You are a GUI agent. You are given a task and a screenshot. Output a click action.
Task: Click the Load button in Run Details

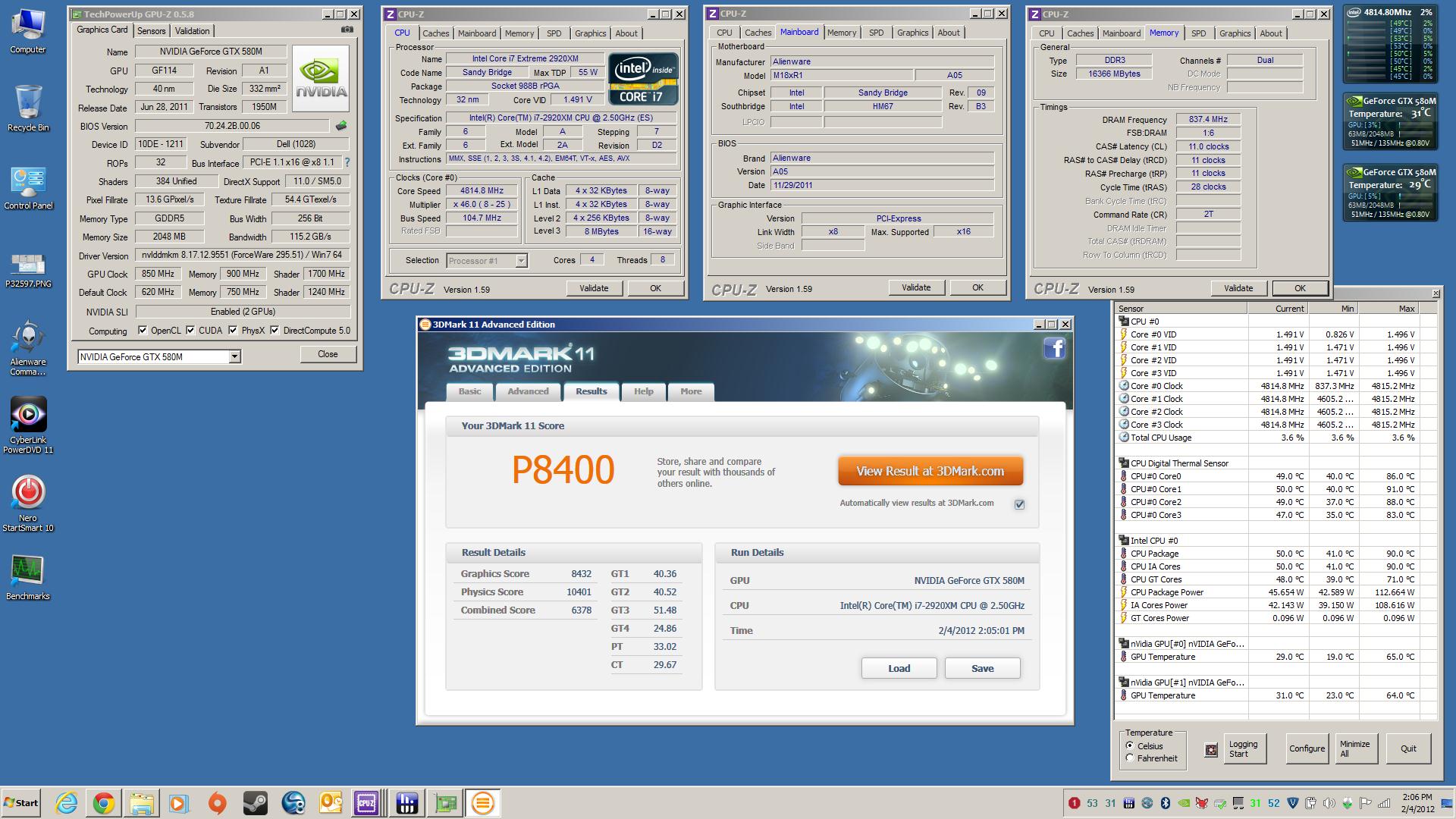(x=899, y=668)
